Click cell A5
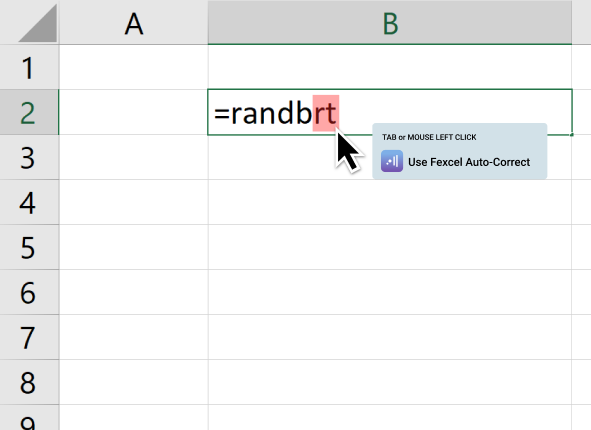The width and height of the screenshot is (591, 430). pyautogui.click(x=133, y=247)
